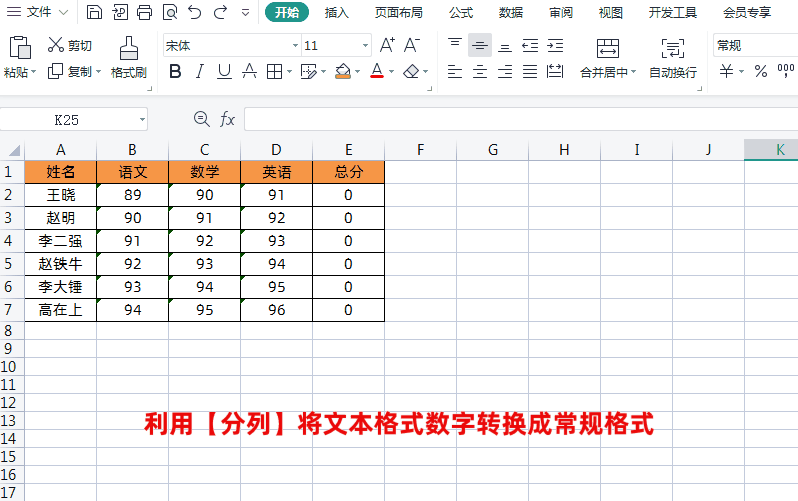This screenshot has width=798, height=501.
Task: Increase indent icon
Action: [555, 46]
